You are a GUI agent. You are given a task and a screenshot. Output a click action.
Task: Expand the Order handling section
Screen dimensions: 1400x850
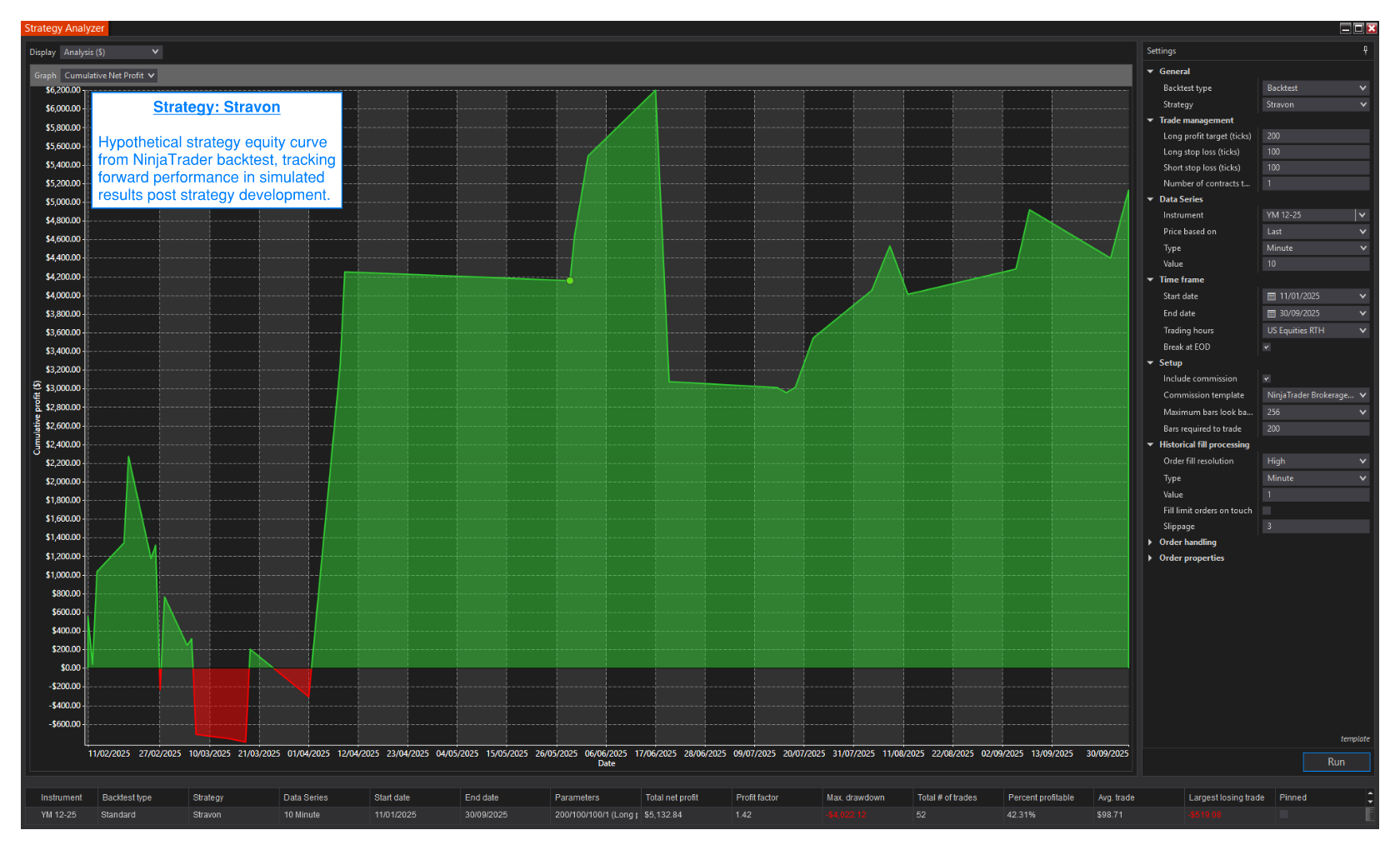tap(1151, 542)
